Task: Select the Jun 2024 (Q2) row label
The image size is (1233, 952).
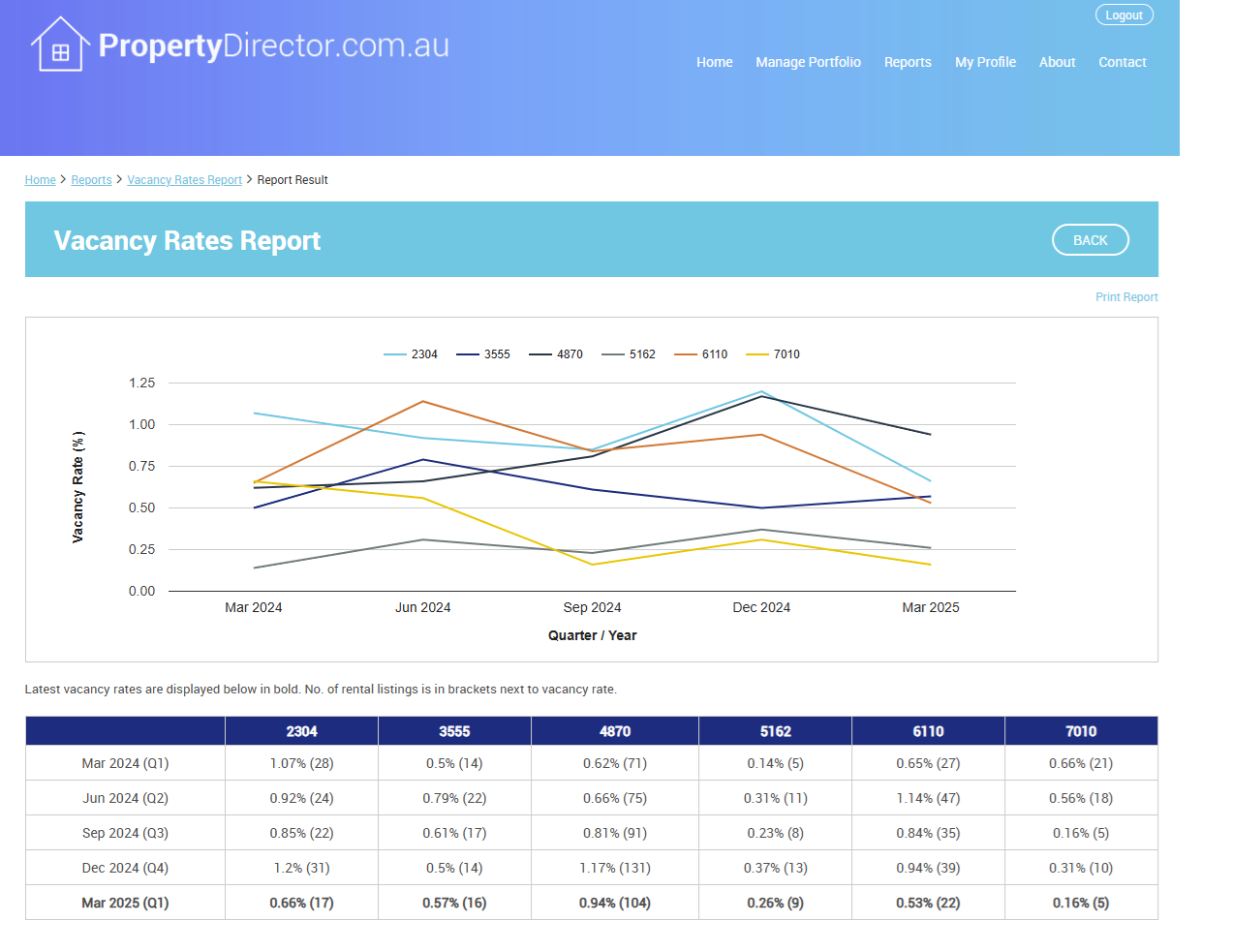Action: pos(125,798)
